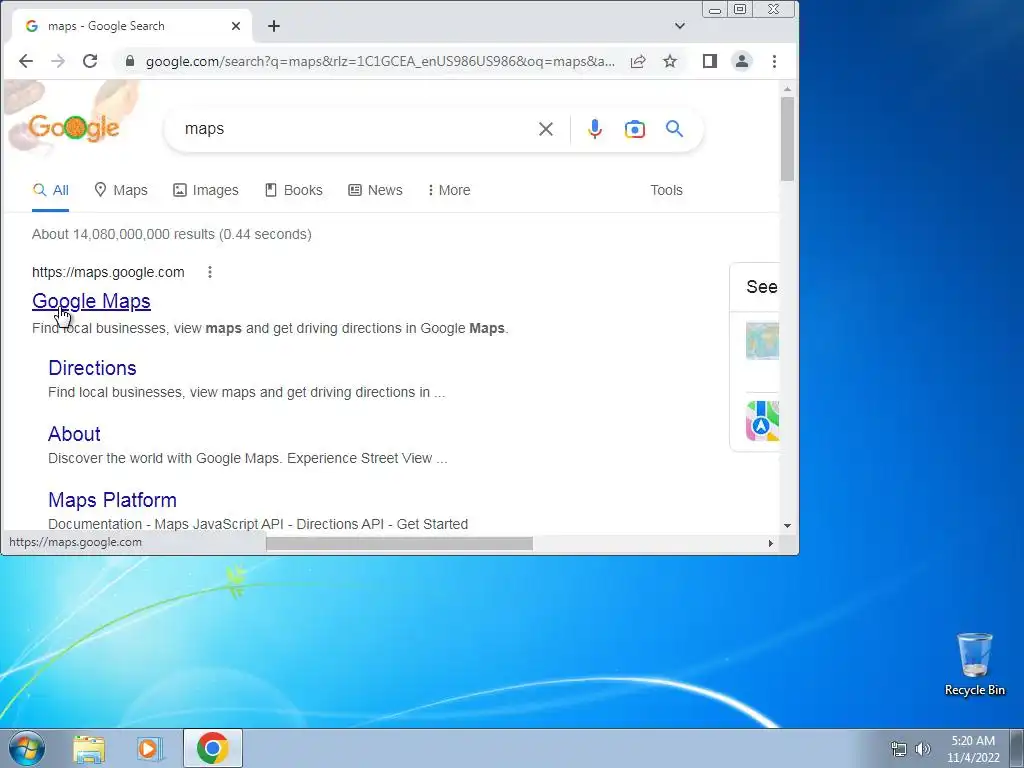The image size is (1024, 768).
Task: Toggle the Chrome side panel
Action: click(x=710, y=61)
